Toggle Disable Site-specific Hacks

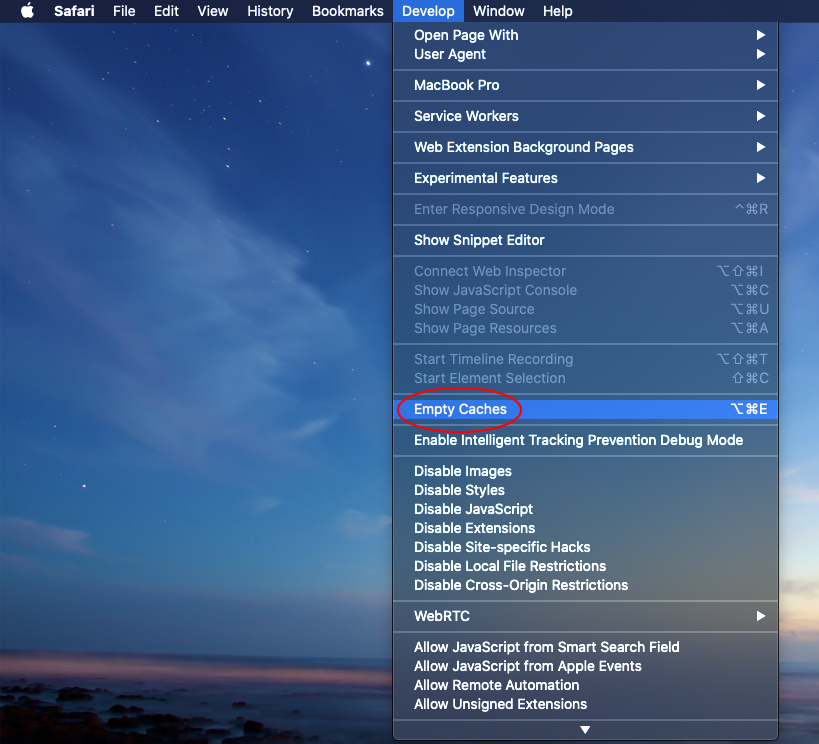tap(586, 547)
